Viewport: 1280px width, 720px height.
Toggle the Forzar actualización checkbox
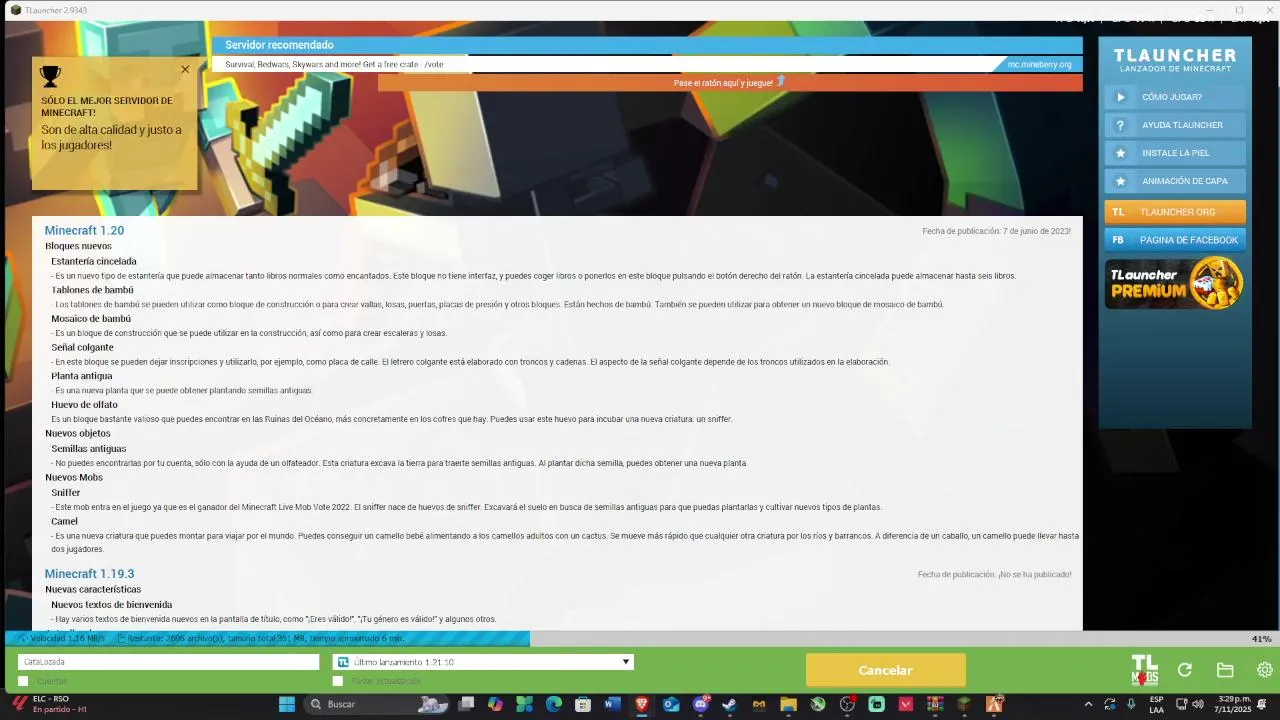click(x=338, y=681)
